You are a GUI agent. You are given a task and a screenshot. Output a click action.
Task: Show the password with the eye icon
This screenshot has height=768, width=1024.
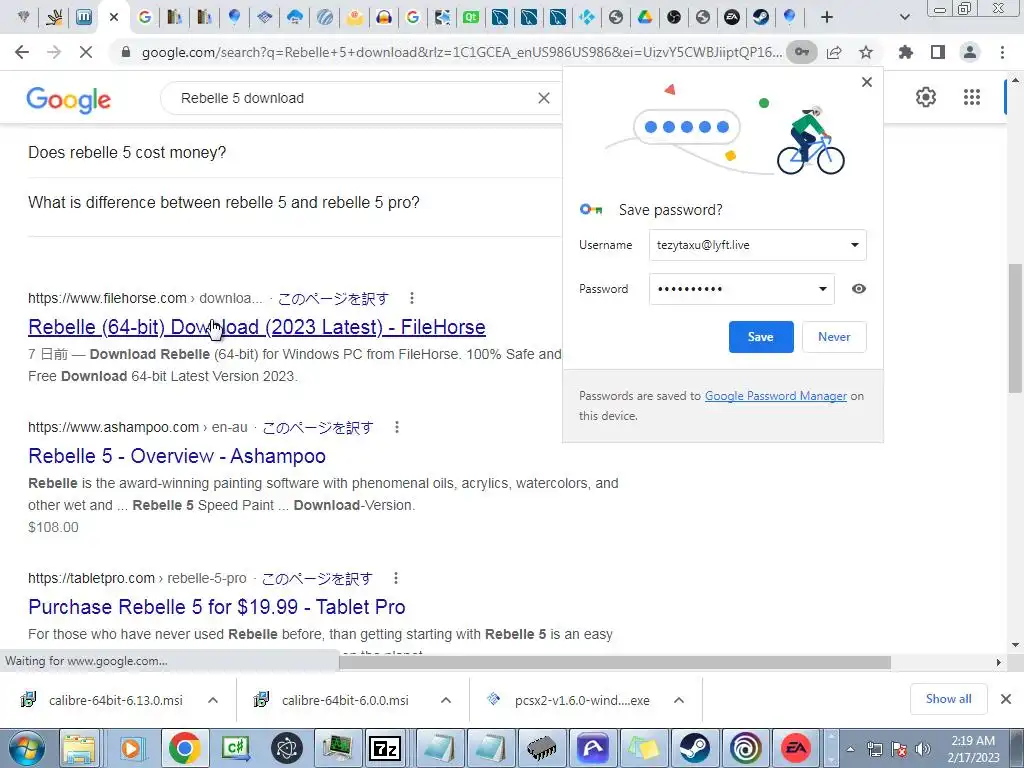click(x=859, y=289)
